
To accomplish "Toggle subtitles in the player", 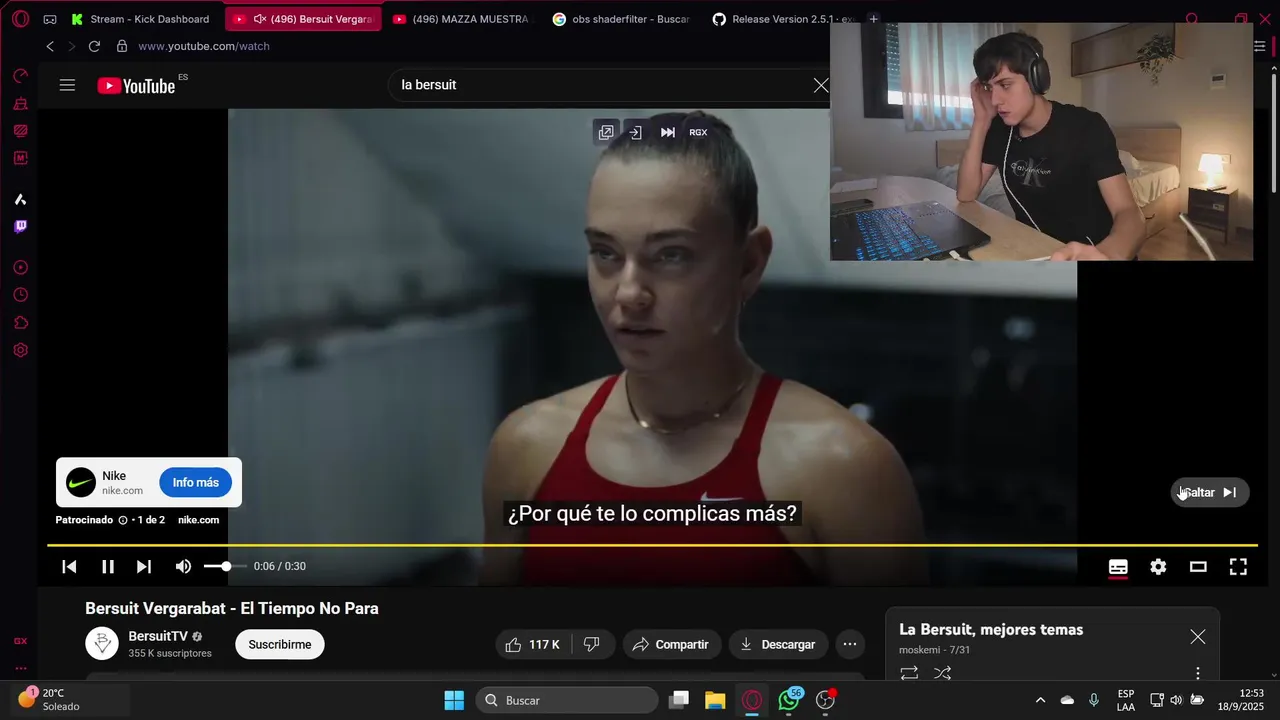I will [1118, 567].
